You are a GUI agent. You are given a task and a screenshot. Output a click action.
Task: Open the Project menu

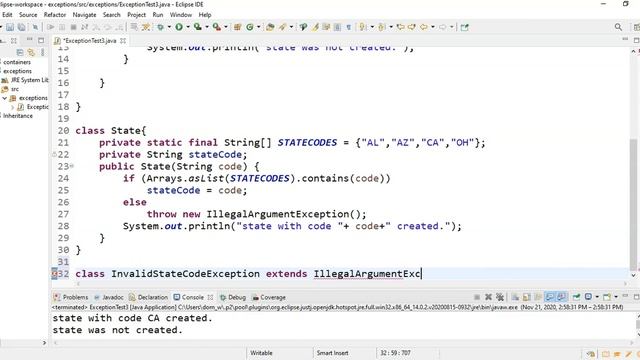pos(136,15)
